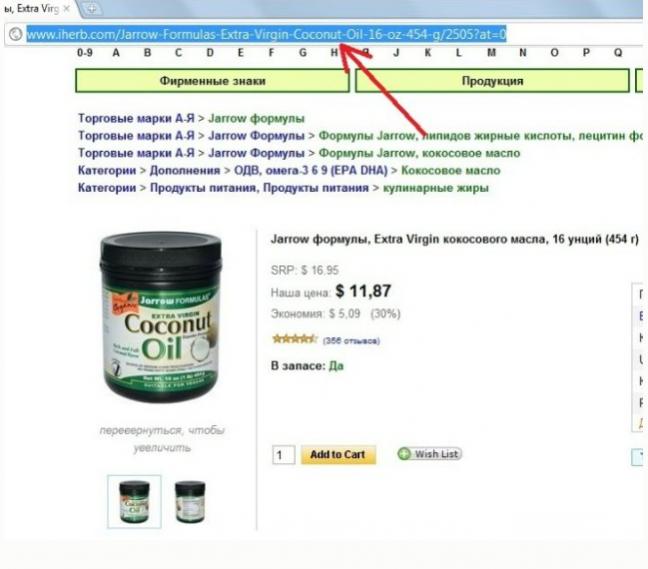The width and height of the screenshot is (648, 569).
Task: Select the second jar back-label thumbnail
Action: pyautogui.click(x=190, y=502)
